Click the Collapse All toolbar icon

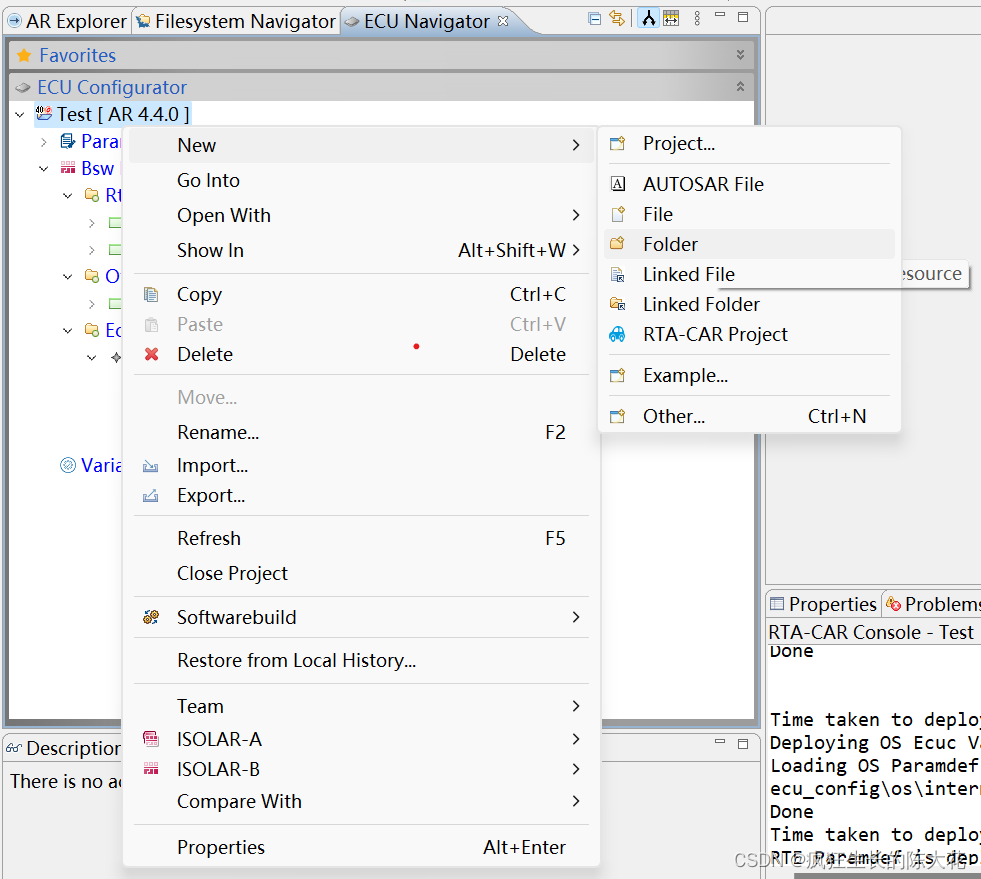pos(593,17)
